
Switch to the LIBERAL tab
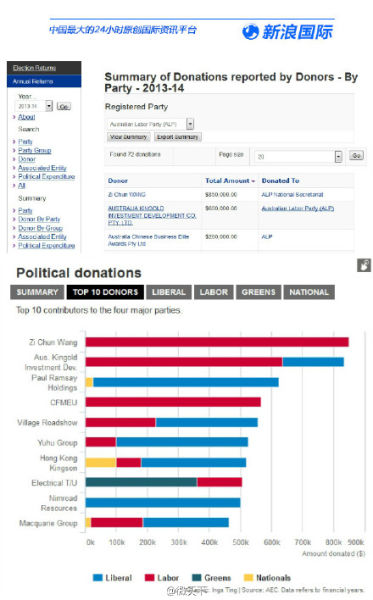pos(169,292)
